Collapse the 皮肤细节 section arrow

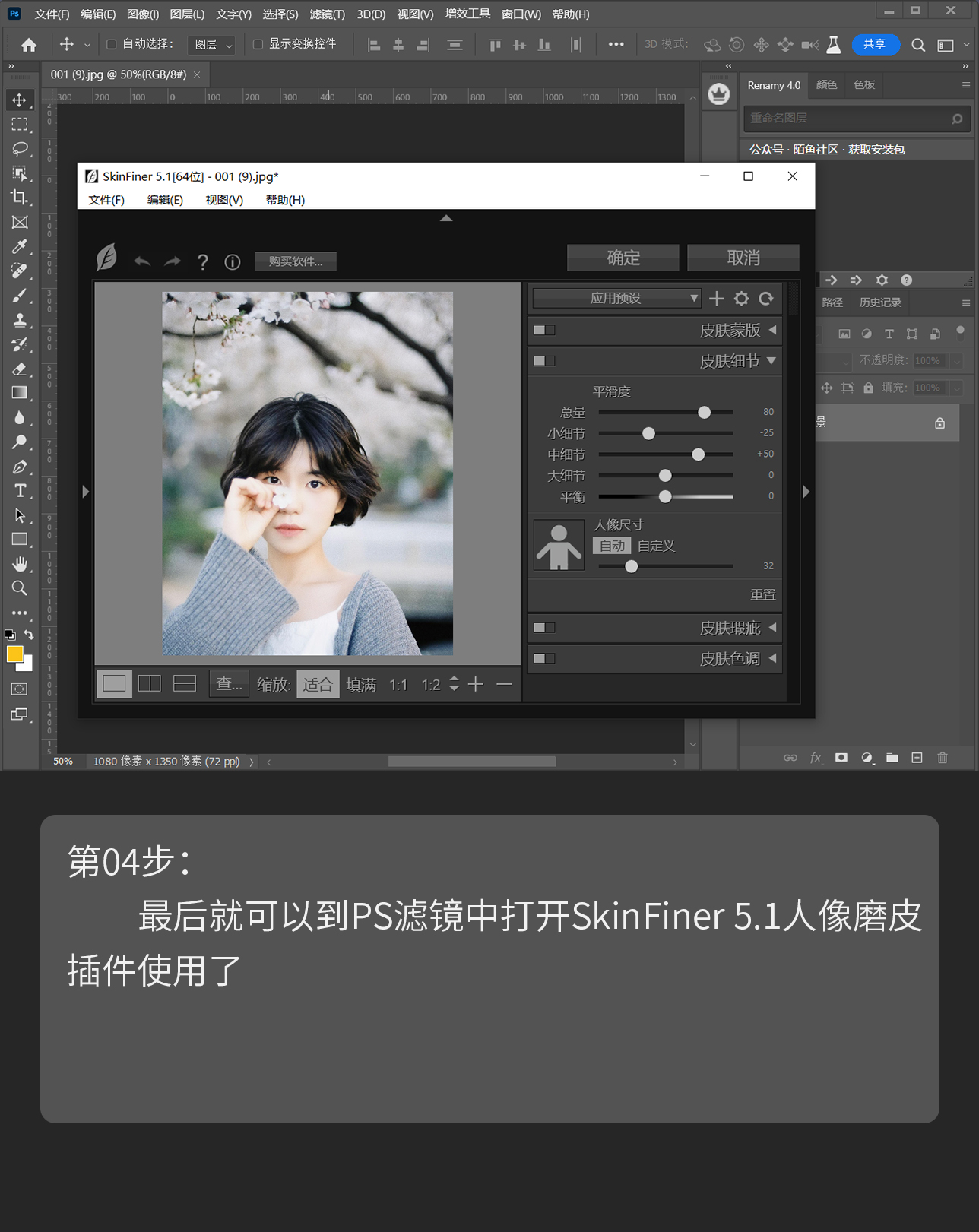[x=771, y=361]
